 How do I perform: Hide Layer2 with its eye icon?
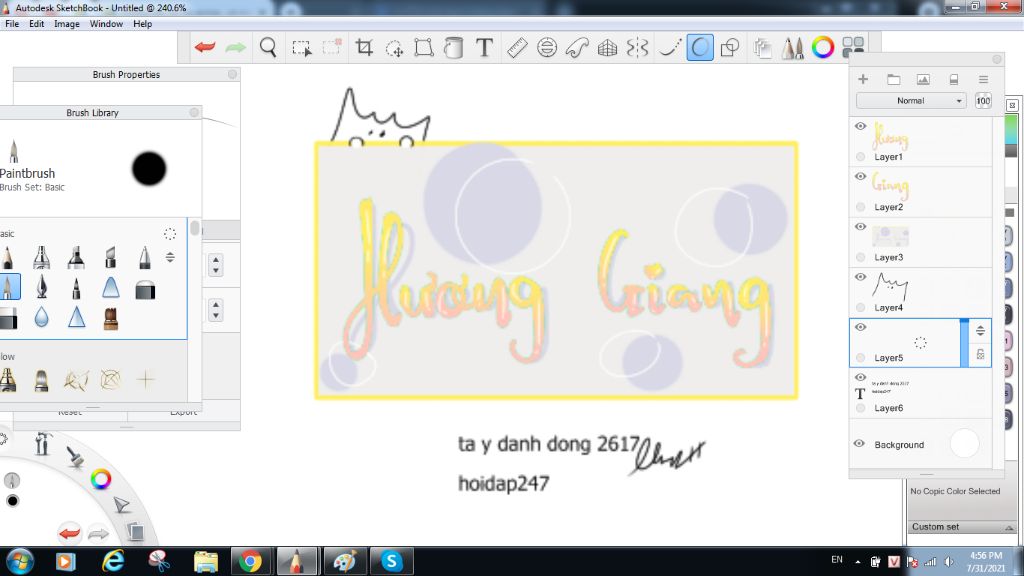tap(860, 176)
